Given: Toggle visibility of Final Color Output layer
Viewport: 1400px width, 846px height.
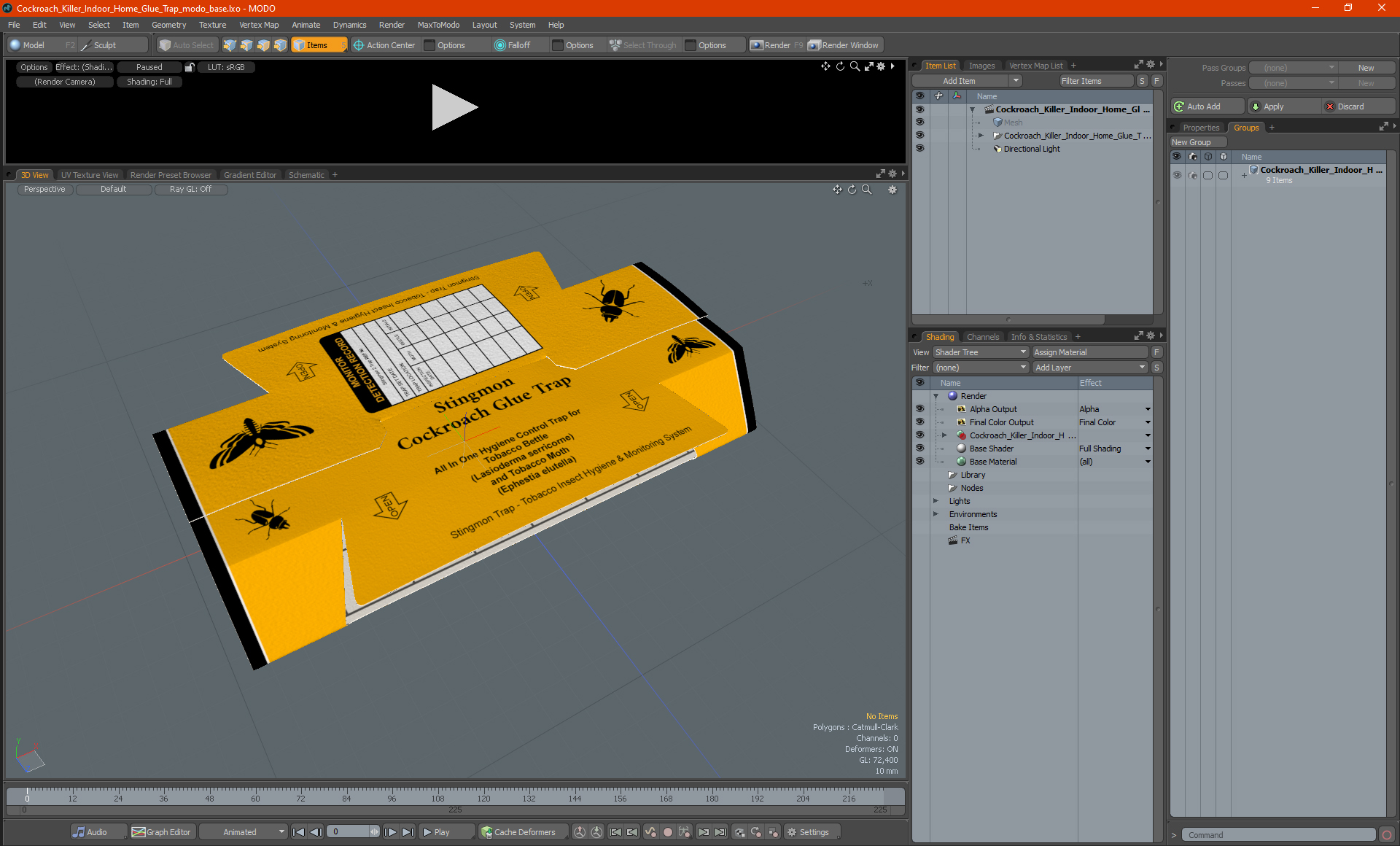Looking at the screenshot, I should coord(919,422).
